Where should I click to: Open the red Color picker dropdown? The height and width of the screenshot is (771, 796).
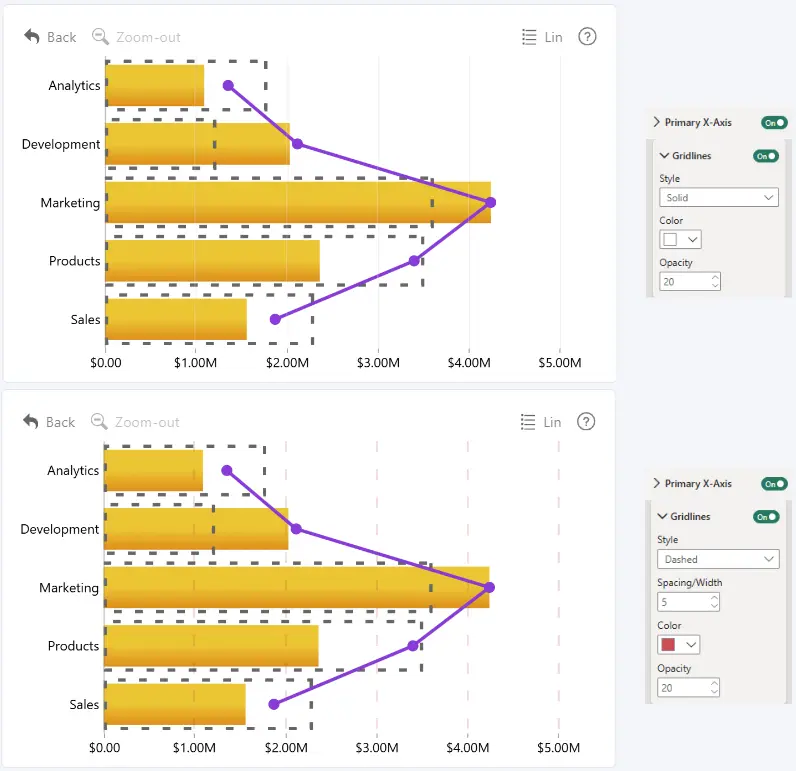679,645
